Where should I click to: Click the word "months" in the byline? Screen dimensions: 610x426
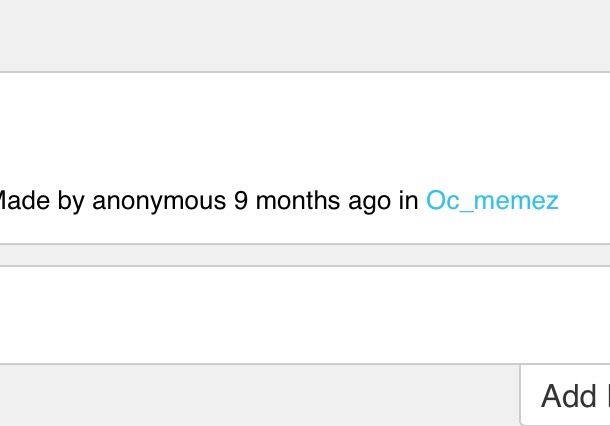[x=297, y=201]
